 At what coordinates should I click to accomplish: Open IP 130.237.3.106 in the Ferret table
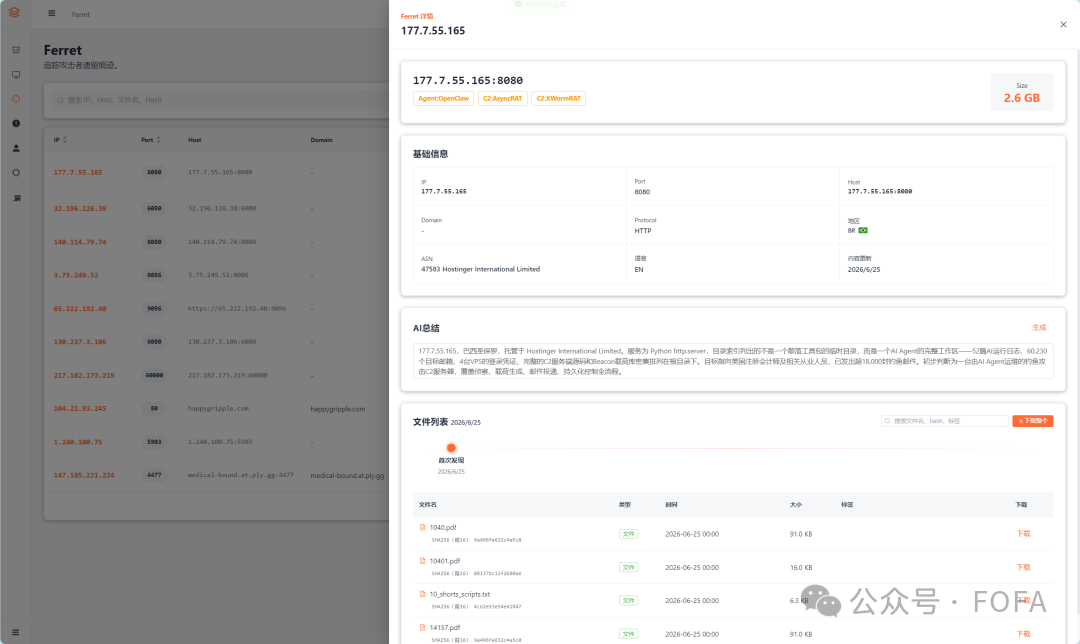[x=80, y=342]
